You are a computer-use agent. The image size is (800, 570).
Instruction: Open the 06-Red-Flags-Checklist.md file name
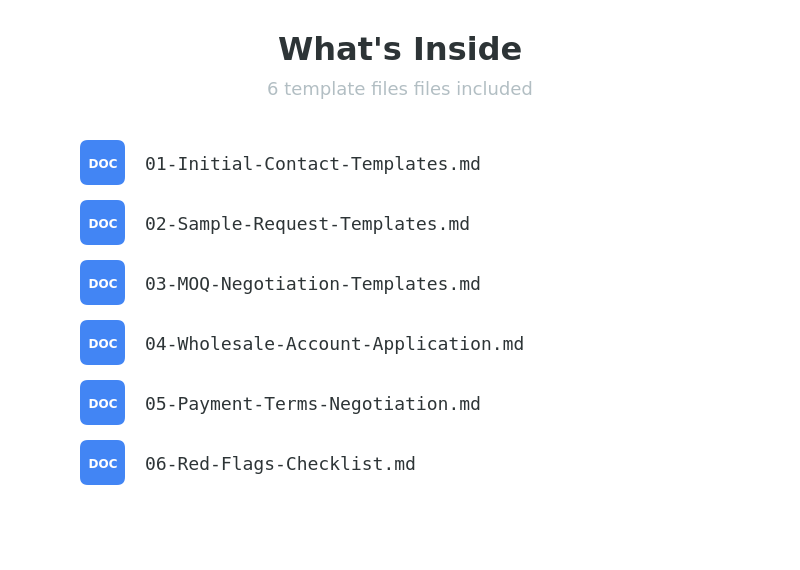click(x=280, y=464)
